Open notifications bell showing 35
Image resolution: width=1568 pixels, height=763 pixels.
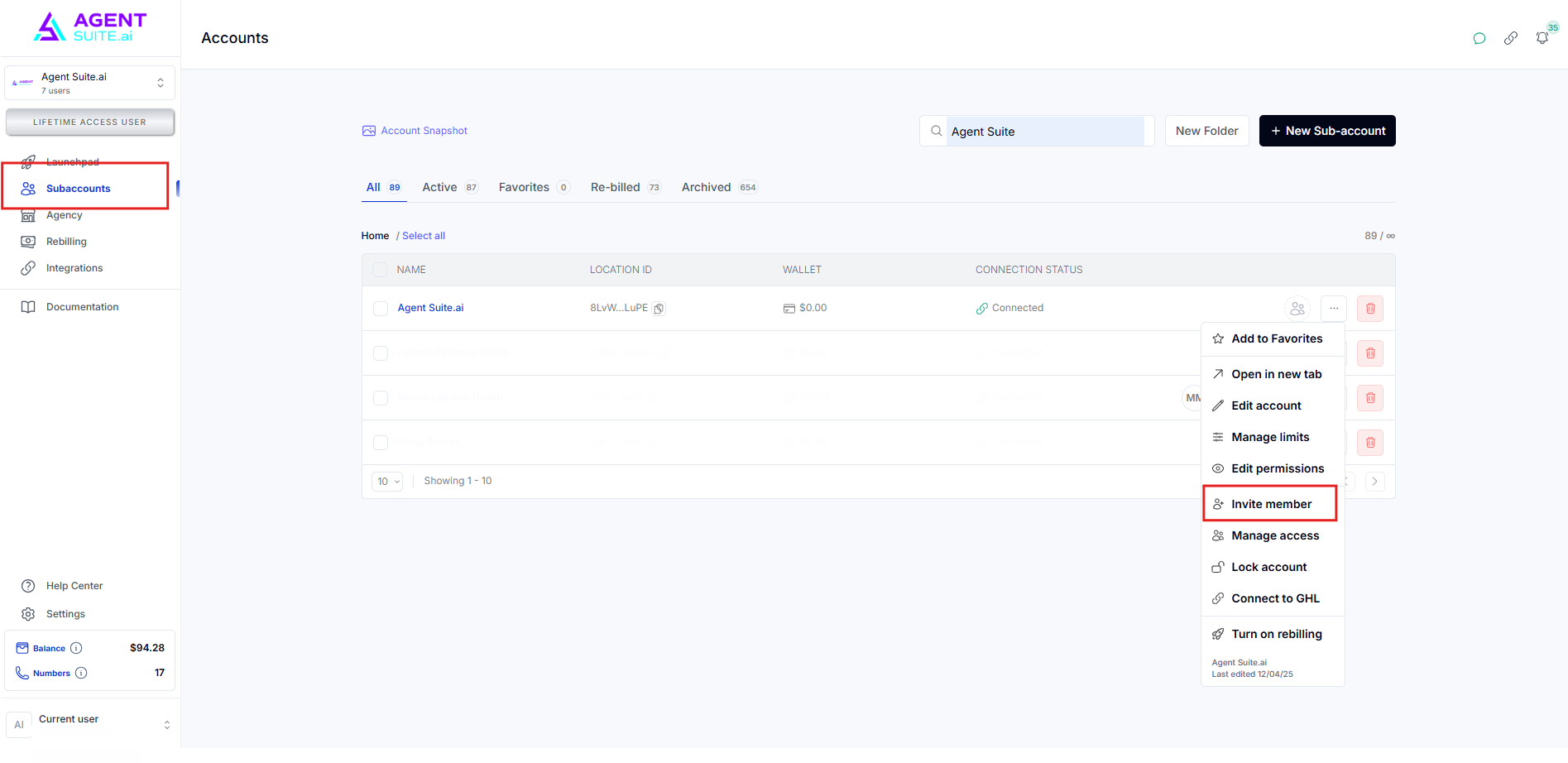point(1542,38)
